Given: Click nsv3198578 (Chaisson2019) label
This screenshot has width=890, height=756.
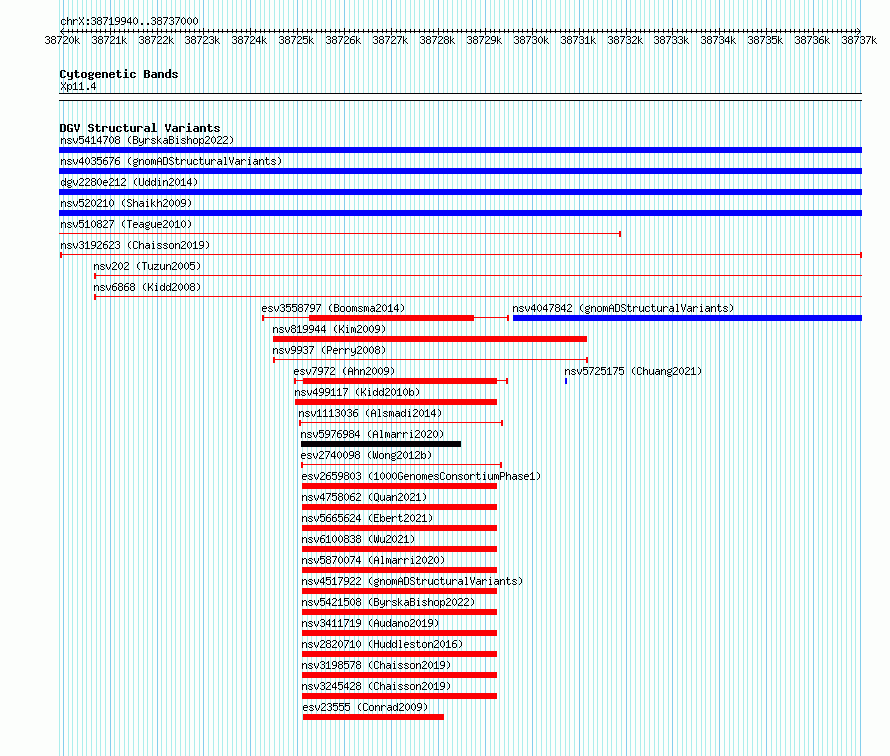Looking at the screenshot, I should click(376, 665).
